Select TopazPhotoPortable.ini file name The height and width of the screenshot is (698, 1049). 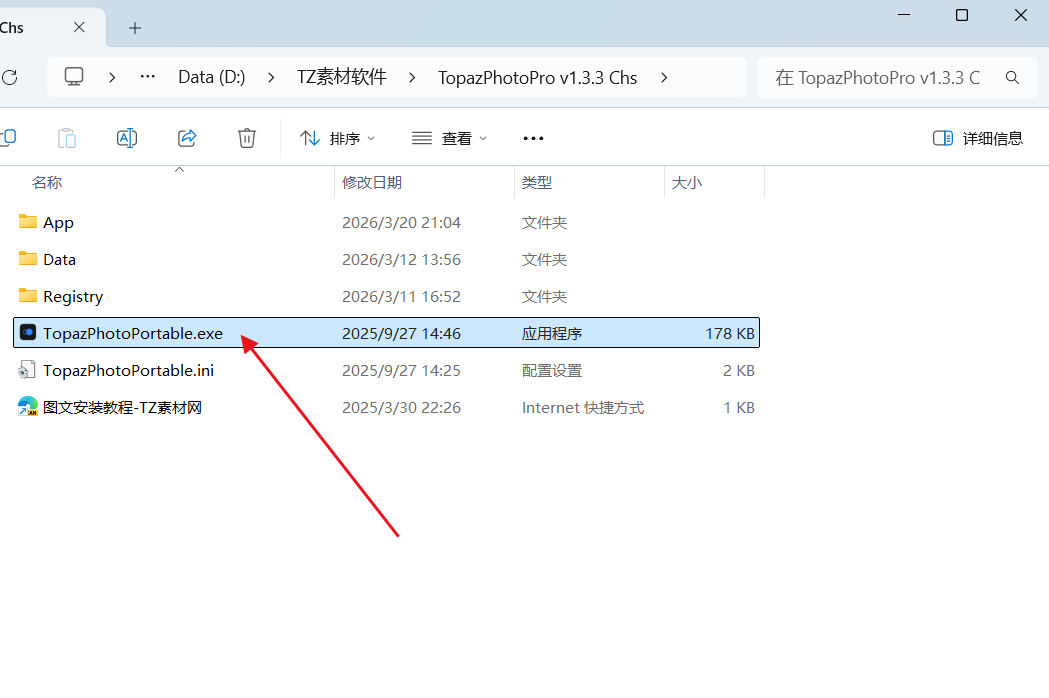(128, 371)
